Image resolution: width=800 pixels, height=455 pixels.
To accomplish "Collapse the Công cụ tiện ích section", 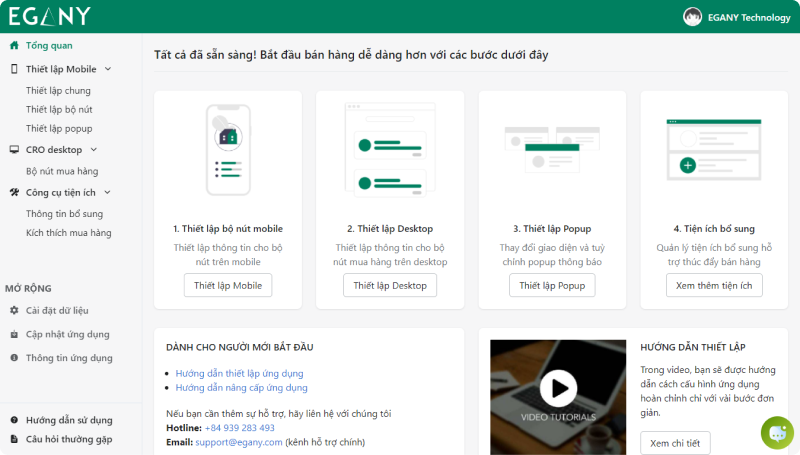I will [x=107, y=192].
